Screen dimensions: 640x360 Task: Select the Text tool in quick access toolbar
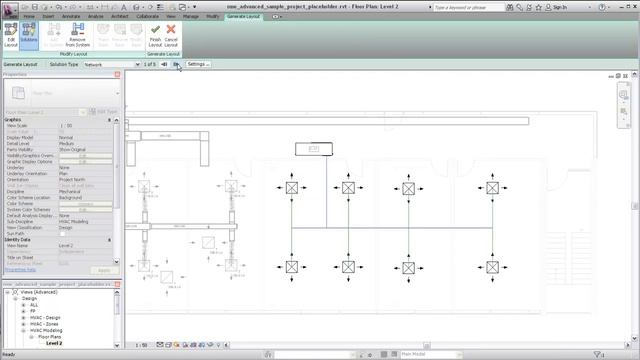point(124,7)
